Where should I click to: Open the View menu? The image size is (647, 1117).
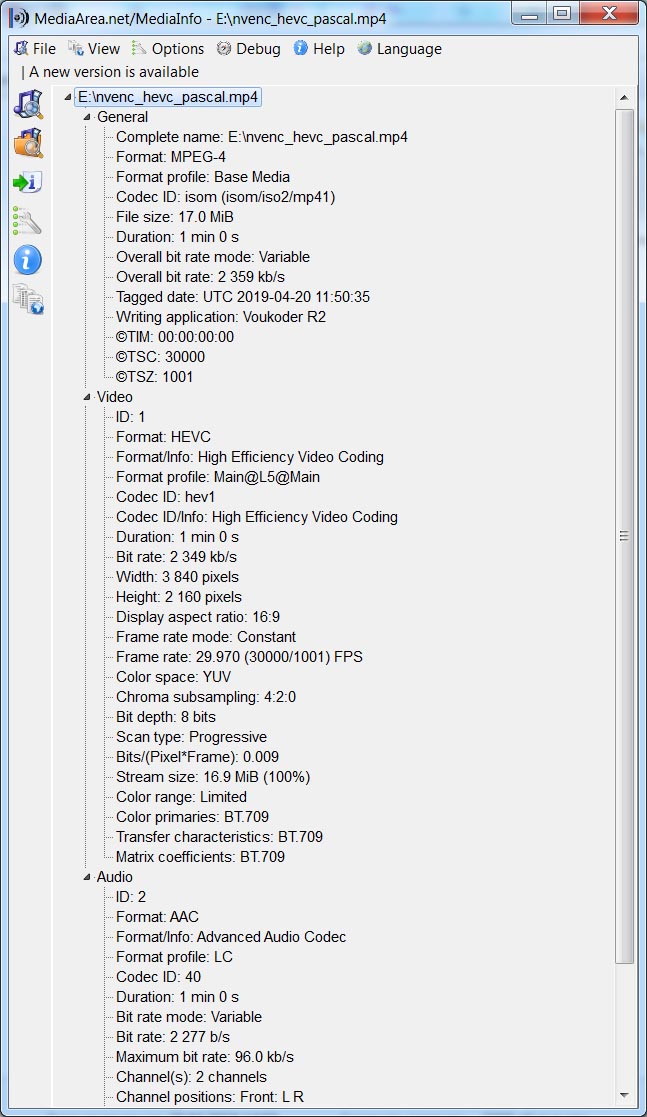94,48
